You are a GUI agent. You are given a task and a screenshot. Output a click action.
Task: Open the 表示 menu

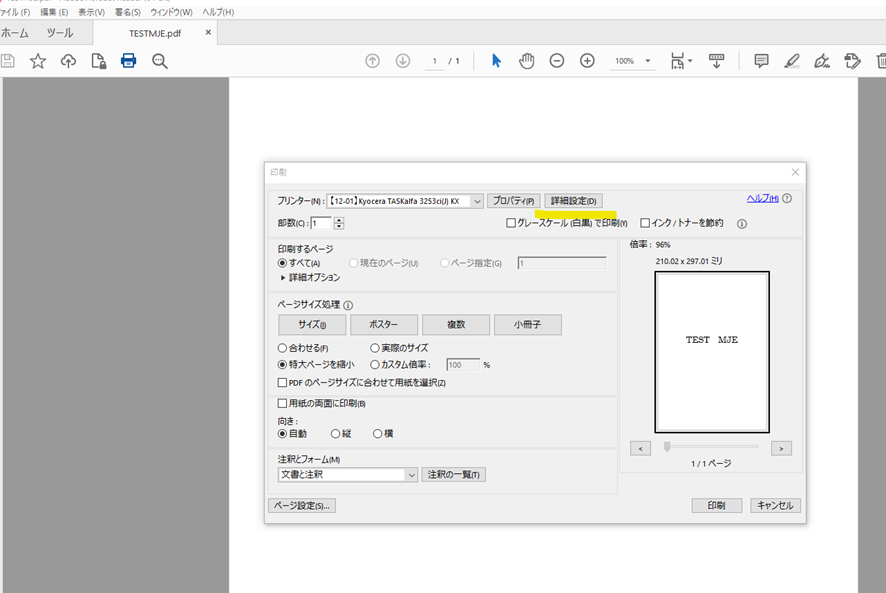91,12
